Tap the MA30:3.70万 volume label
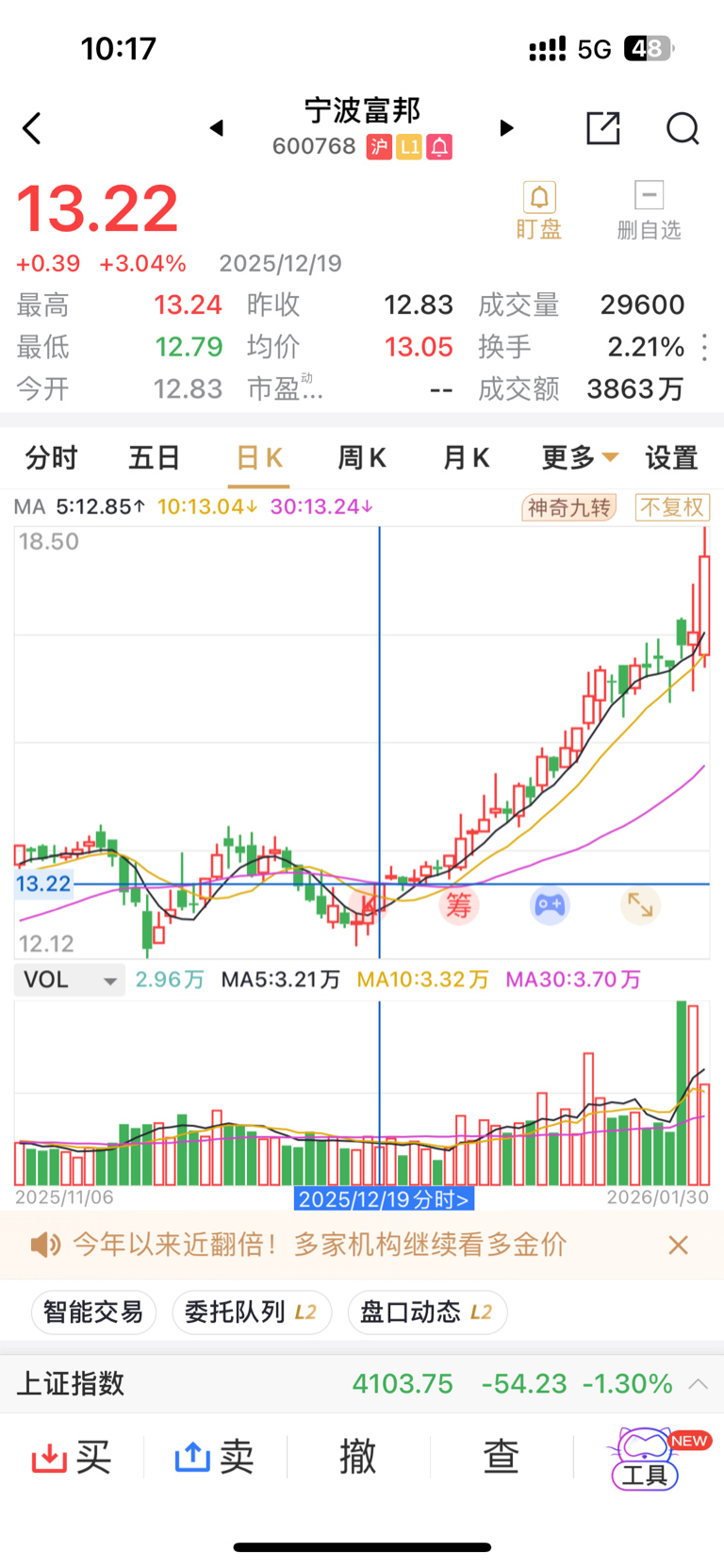The image size is (724, 1568). pos(573,981)
